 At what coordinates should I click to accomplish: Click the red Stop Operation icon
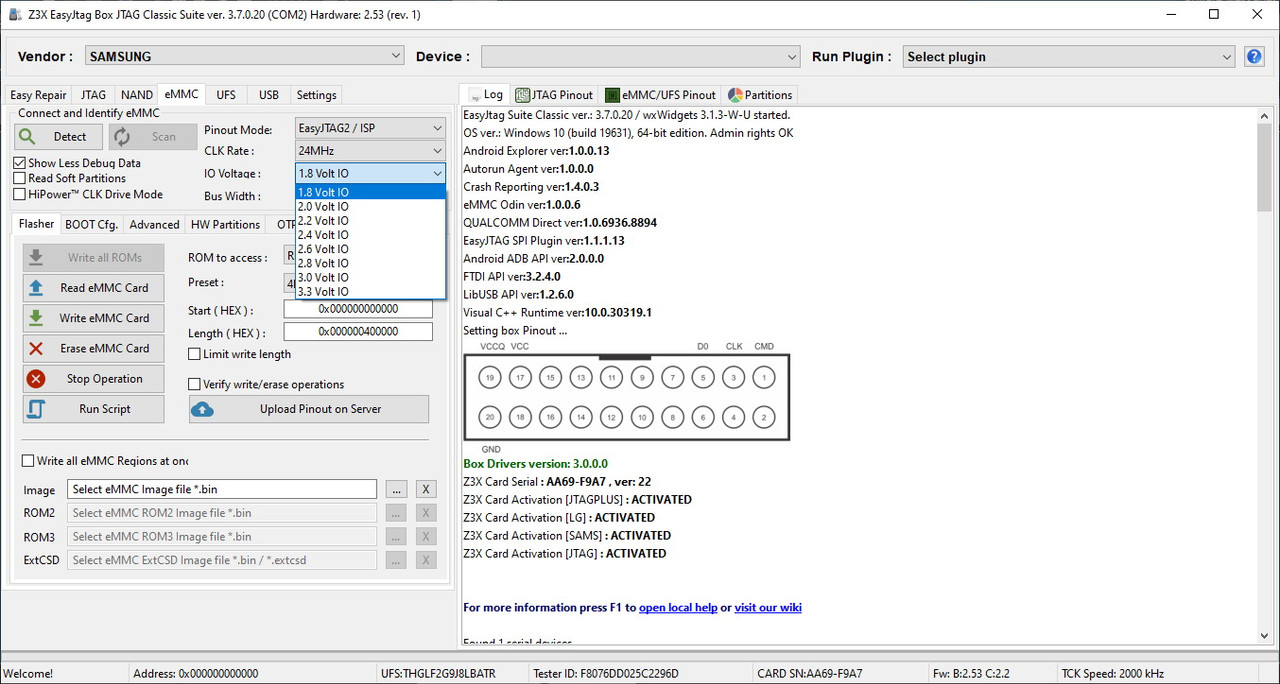[36, 379]
